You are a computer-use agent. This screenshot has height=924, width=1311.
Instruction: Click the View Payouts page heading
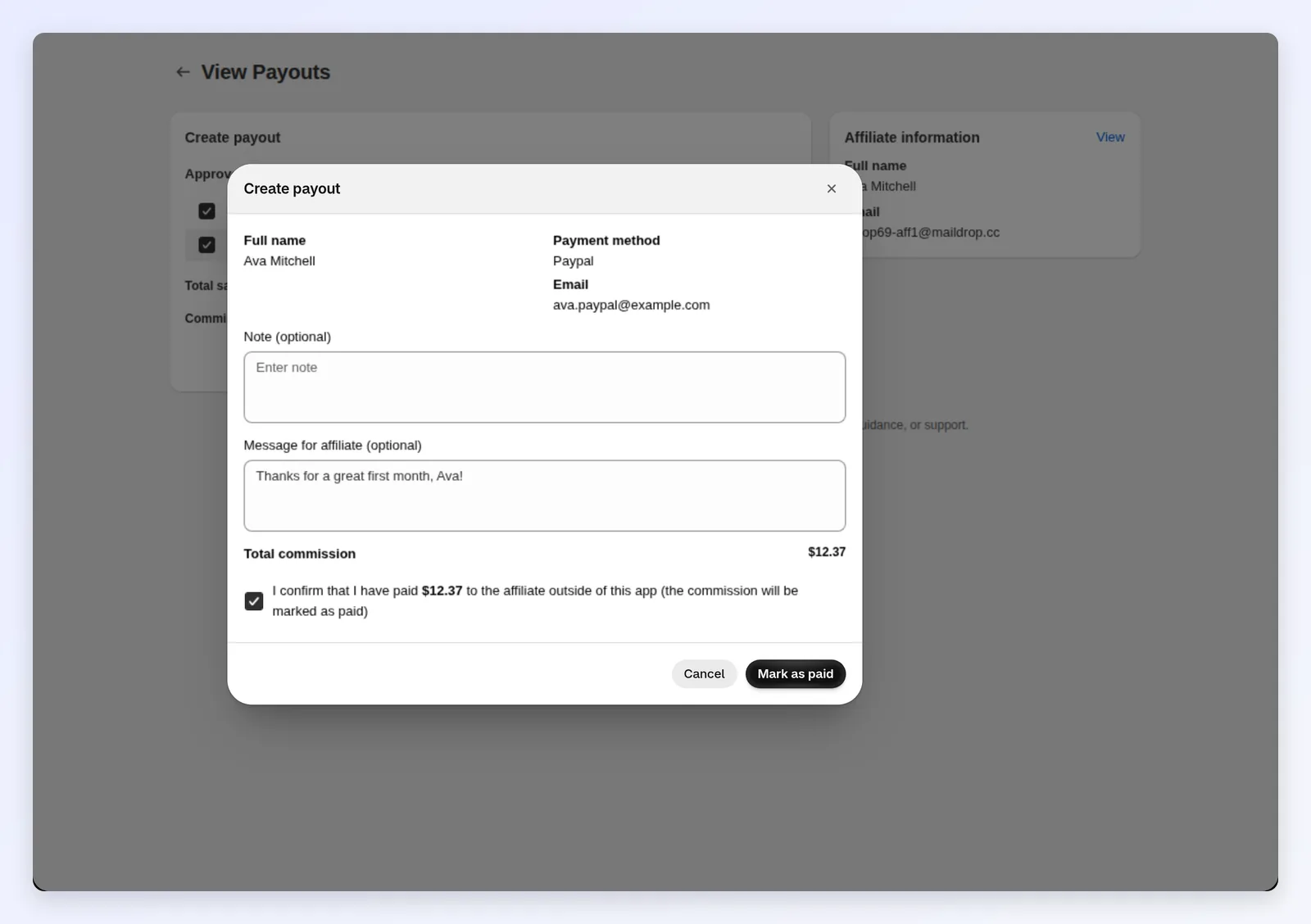click(x=265, y=72)
